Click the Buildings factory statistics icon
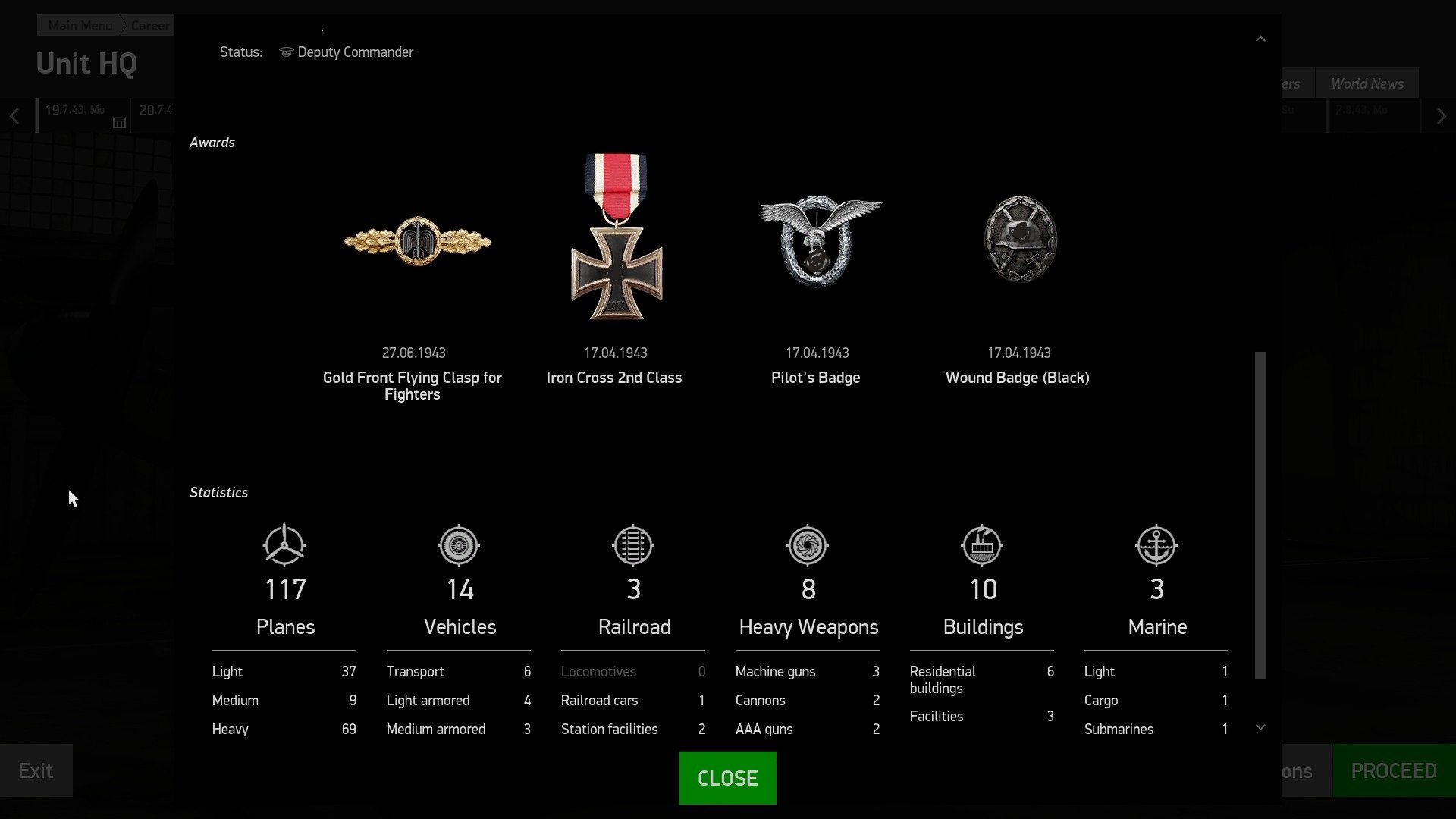This screenshot has height=819, width=1456. [x=982, y=544]
